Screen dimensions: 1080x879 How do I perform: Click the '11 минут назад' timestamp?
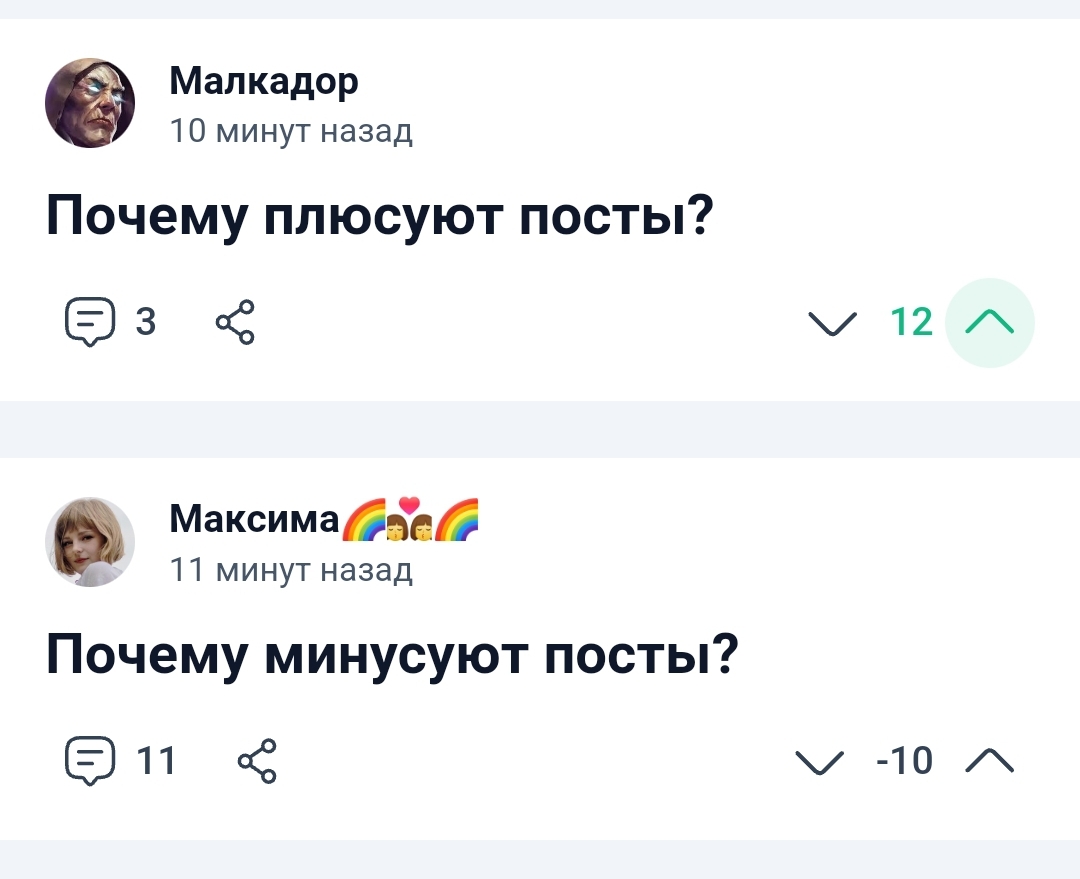pos(291,570)
